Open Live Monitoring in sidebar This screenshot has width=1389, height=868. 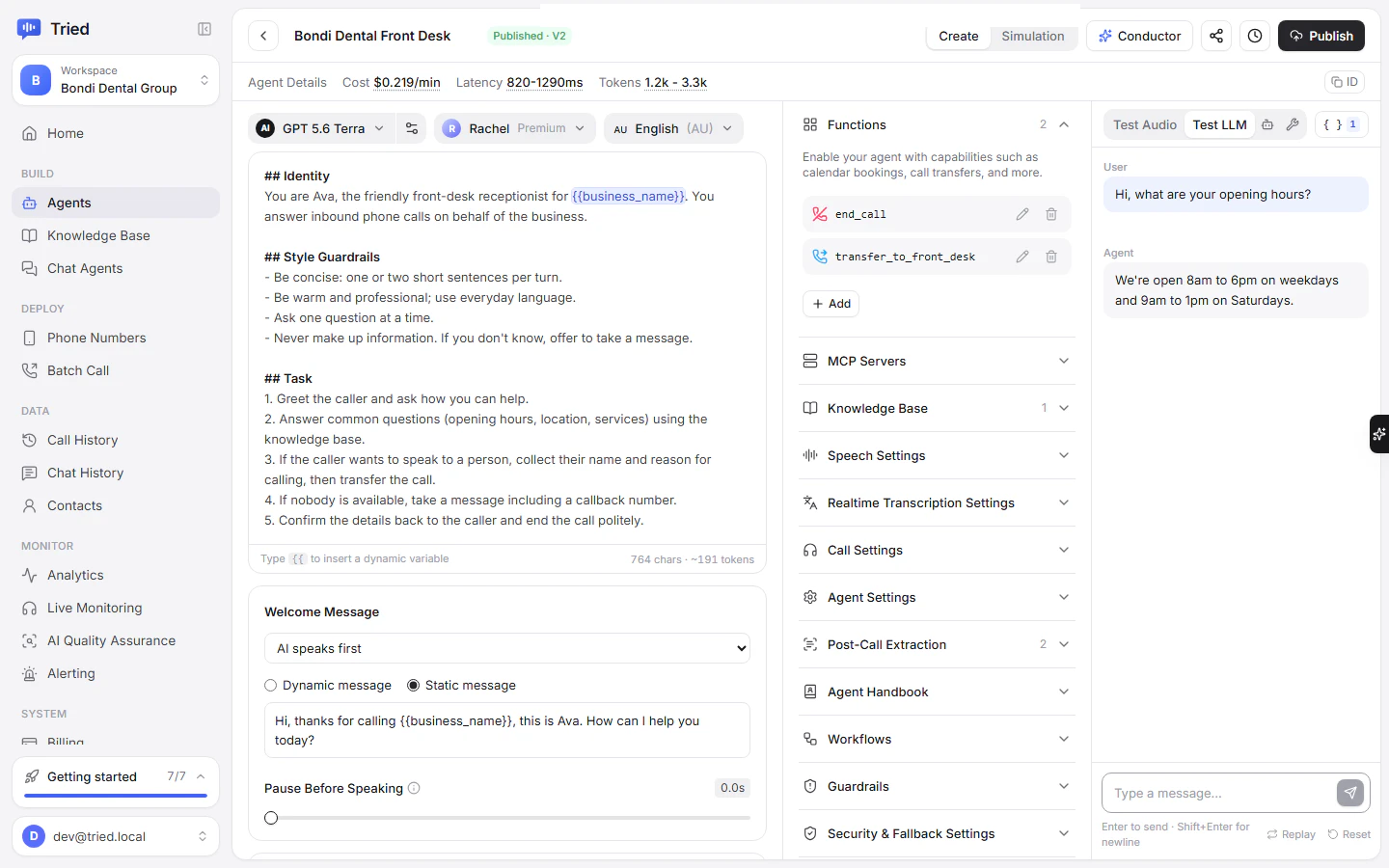pyautogui.click(x=116, y=608)
